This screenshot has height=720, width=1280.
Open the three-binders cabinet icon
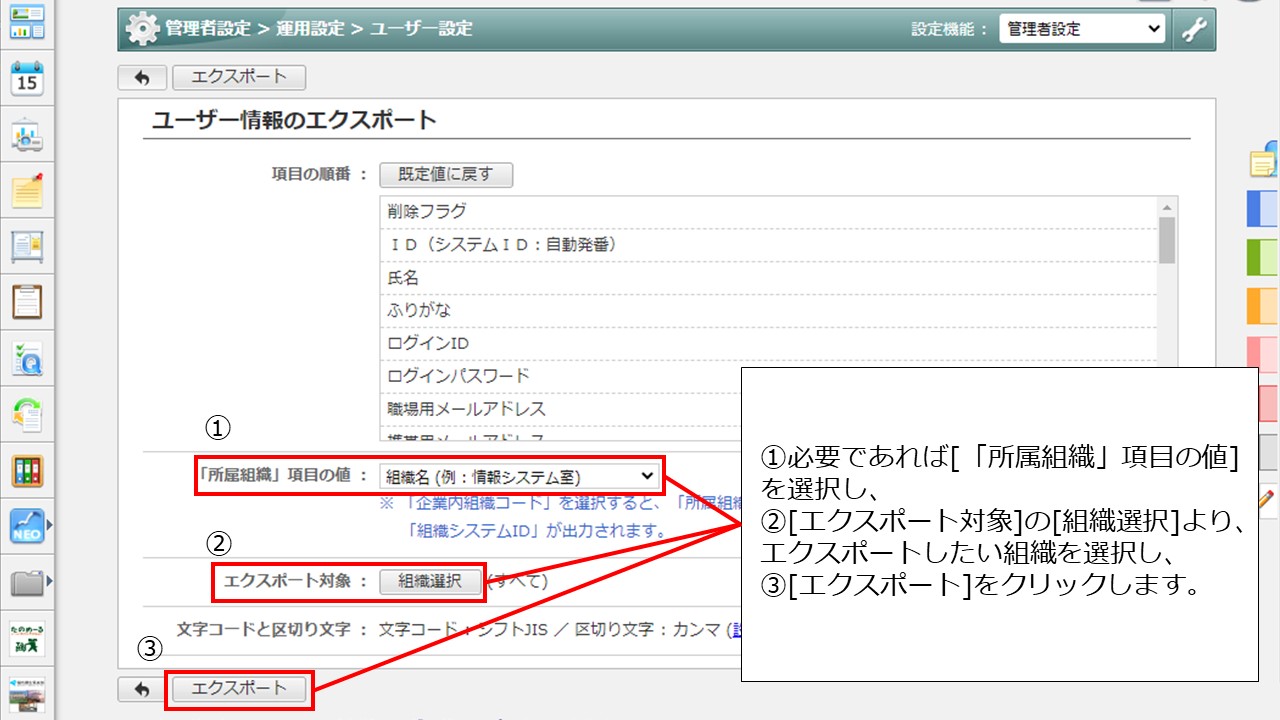coord(27,470)
